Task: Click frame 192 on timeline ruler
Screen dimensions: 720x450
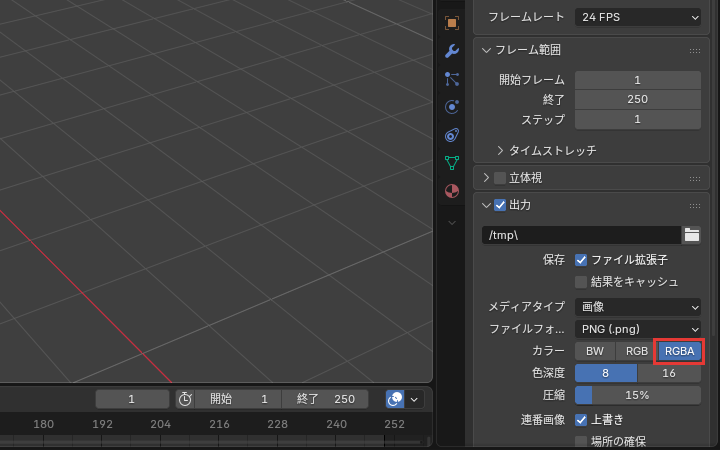Action: (x=102, y=424)
